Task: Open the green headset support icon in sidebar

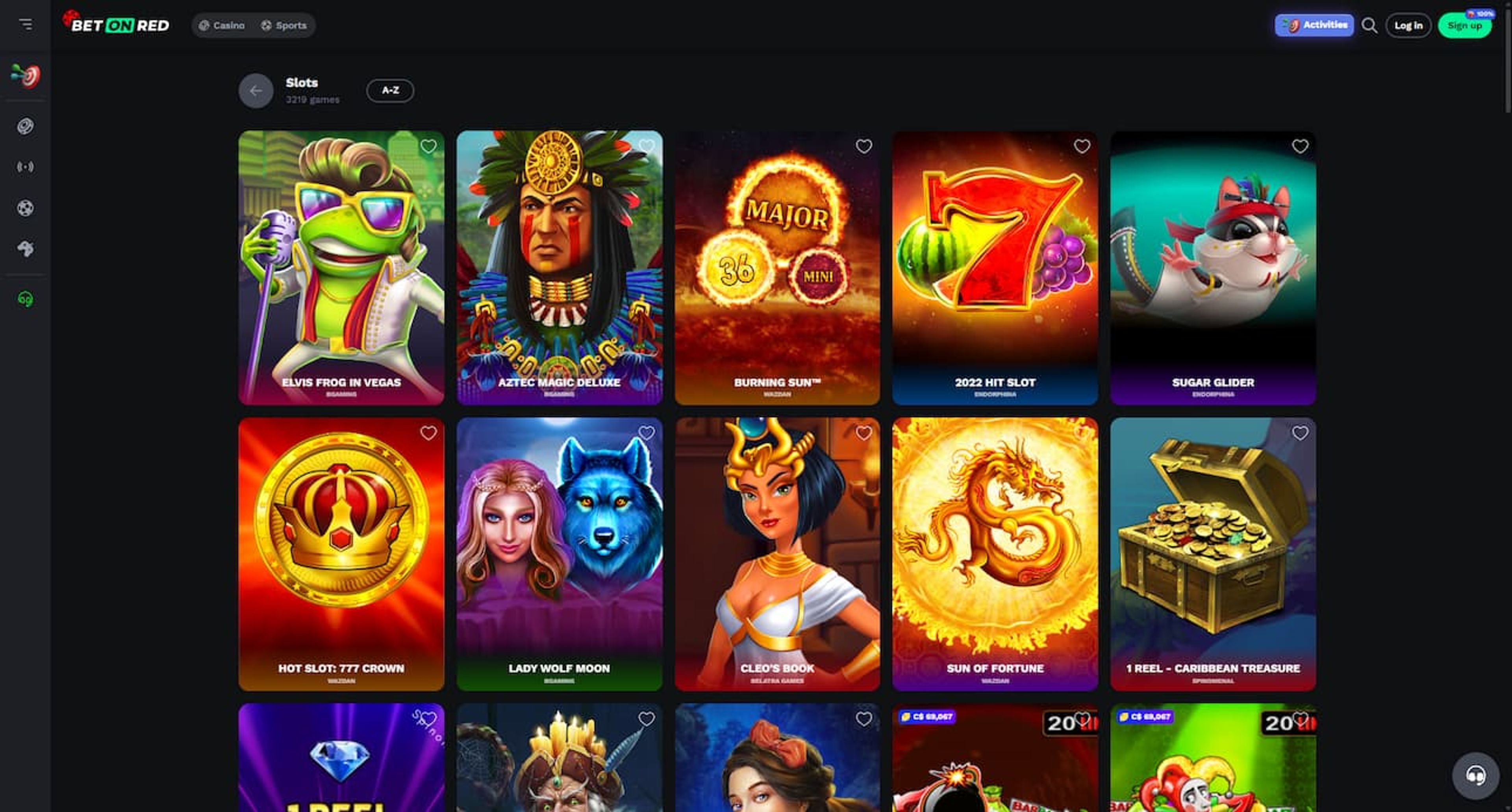Action: (25, 299)
